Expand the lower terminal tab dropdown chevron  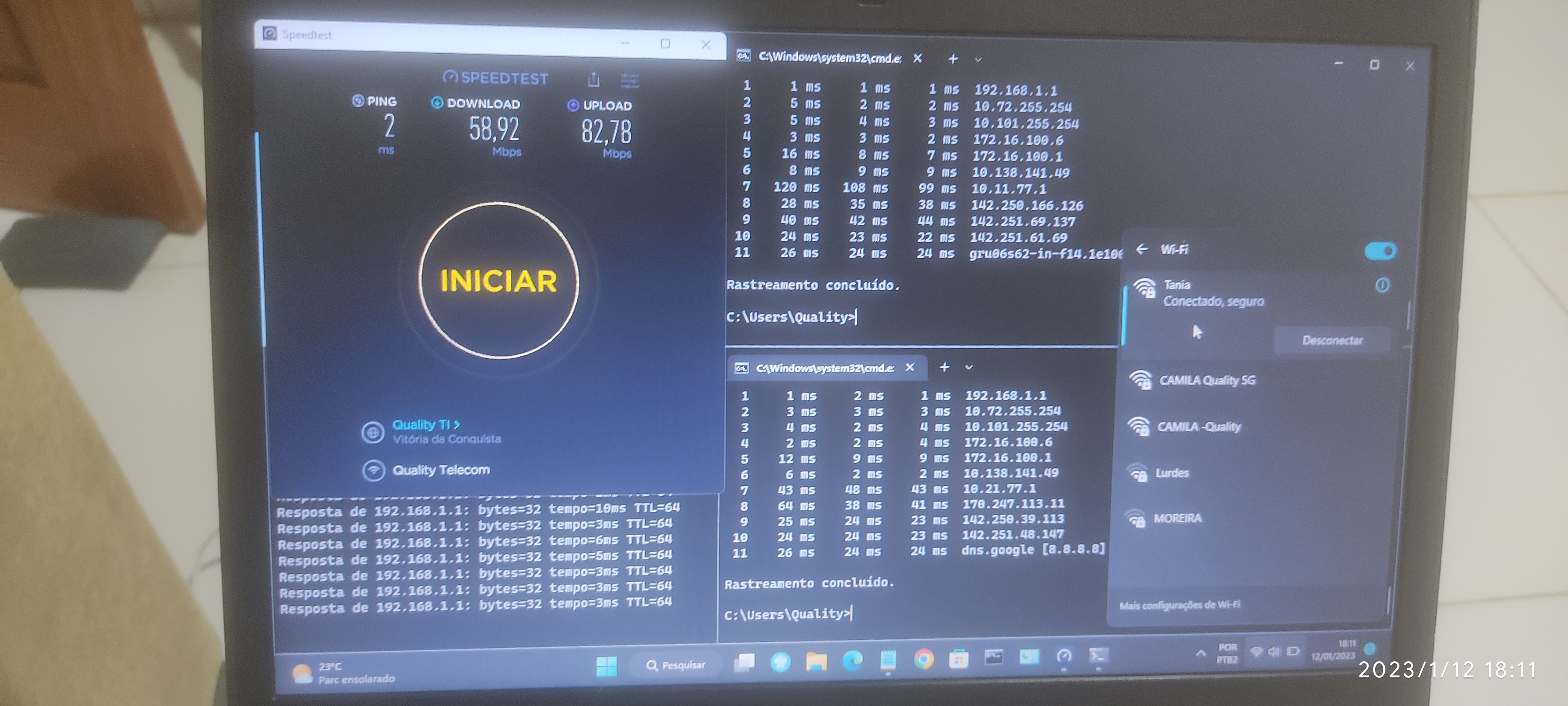coord(968,367)
